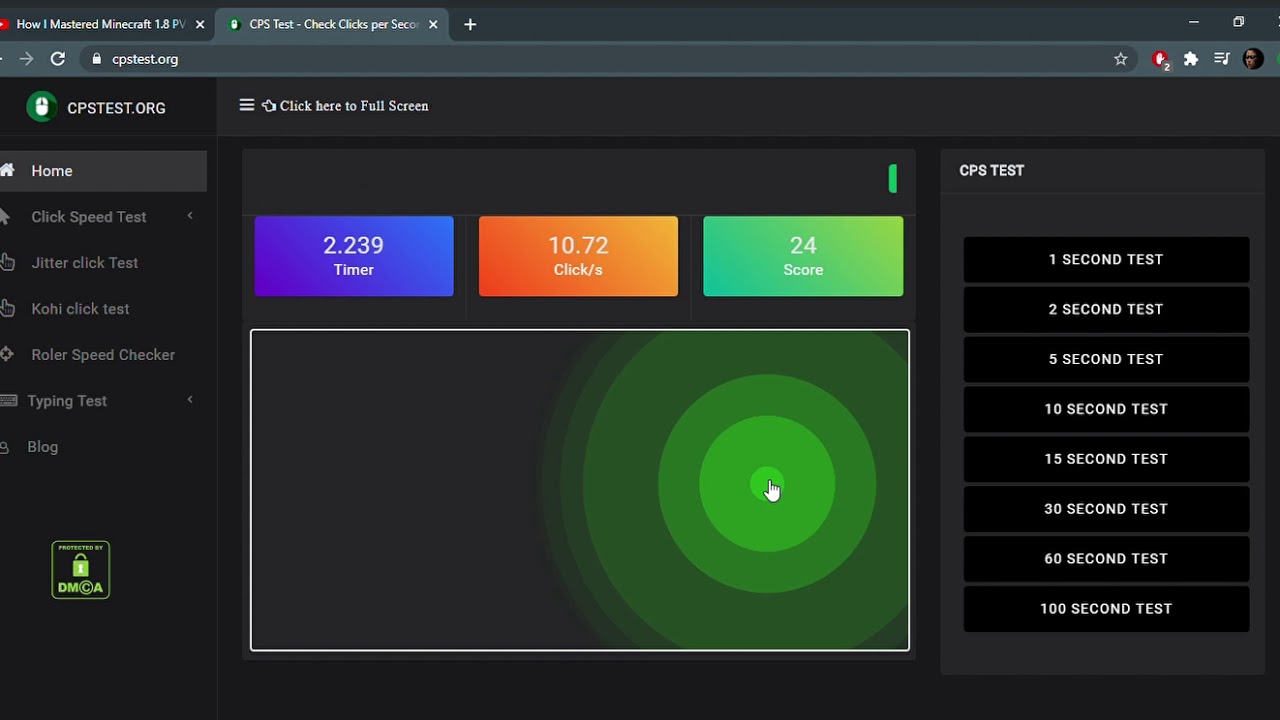Start the 2 SECOND TEST
Viewport: 1280px width, 720px height.
[1106, 309]
